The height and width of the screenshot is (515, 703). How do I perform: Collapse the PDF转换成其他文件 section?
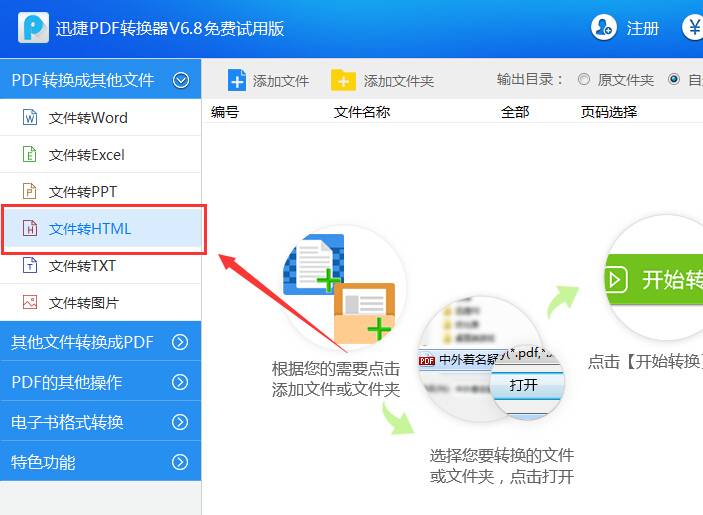pos(181,80)
